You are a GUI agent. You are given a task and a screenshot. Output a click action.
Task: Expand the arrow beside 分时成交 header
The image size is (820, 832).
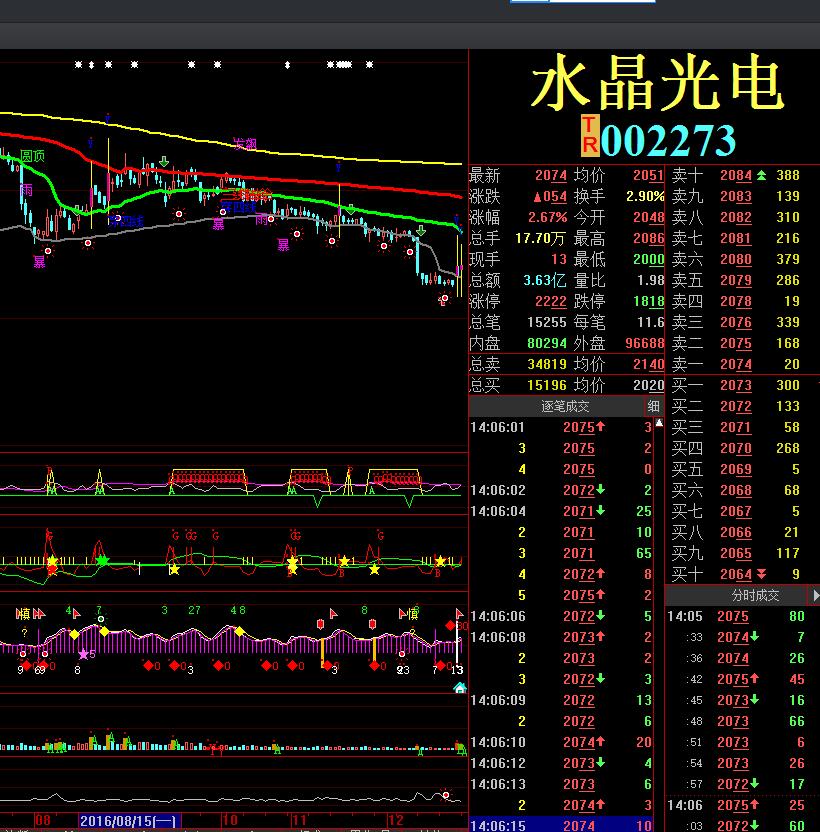coord(816,595)
